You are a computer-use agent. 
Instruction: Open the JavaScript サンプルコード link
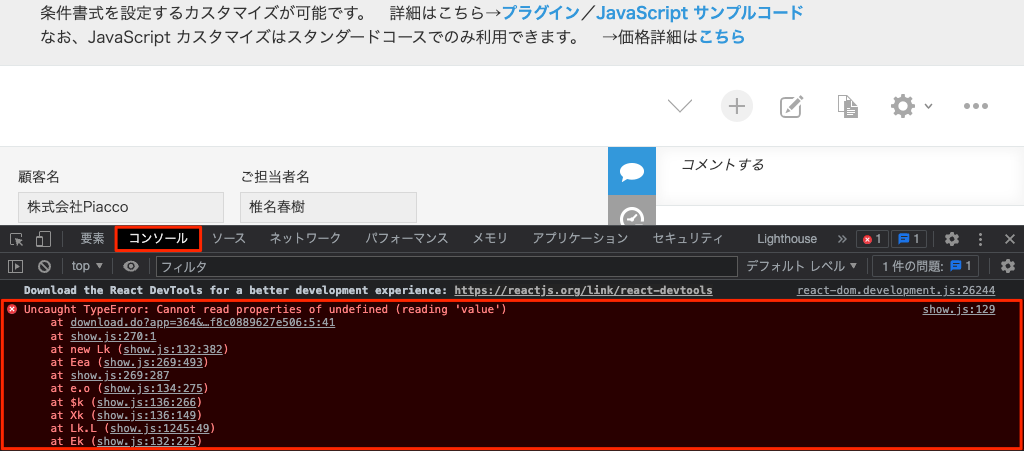click(x=699, y=12)
